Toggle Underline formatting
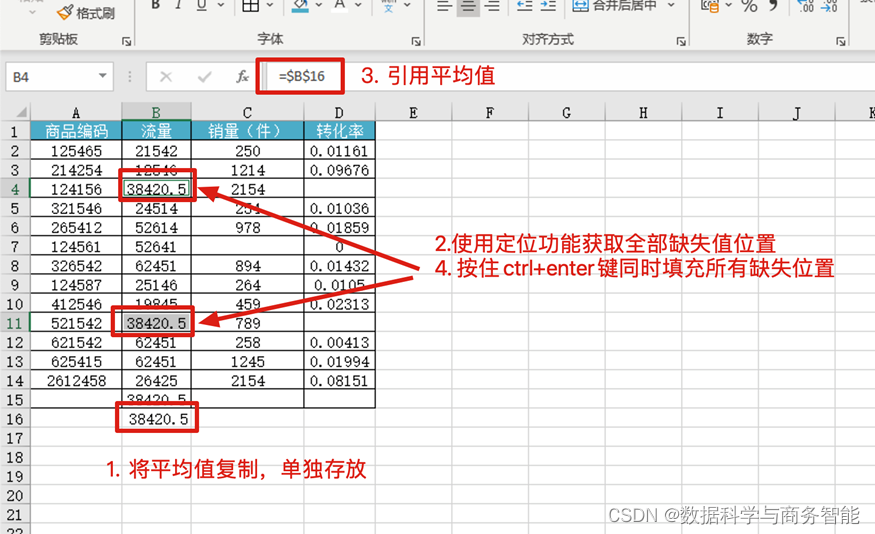This screenshot has height=534, width=875. click(201, 5)
